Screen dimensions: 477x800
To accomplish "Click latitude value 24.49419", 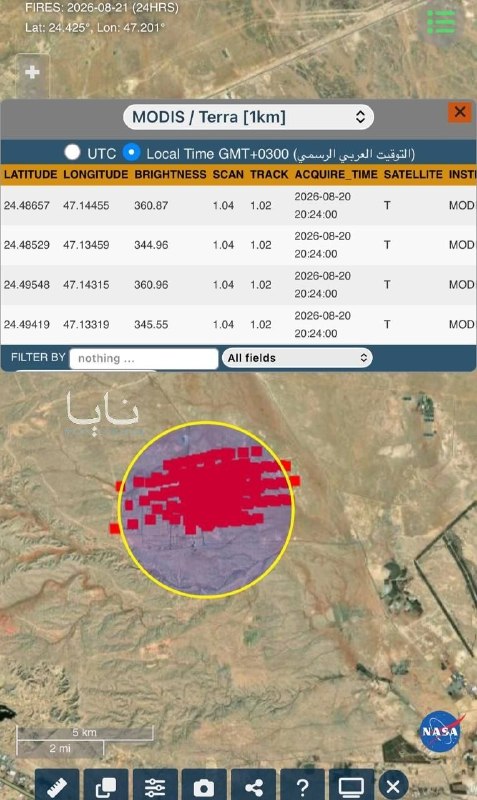I will tap(27, 324).
